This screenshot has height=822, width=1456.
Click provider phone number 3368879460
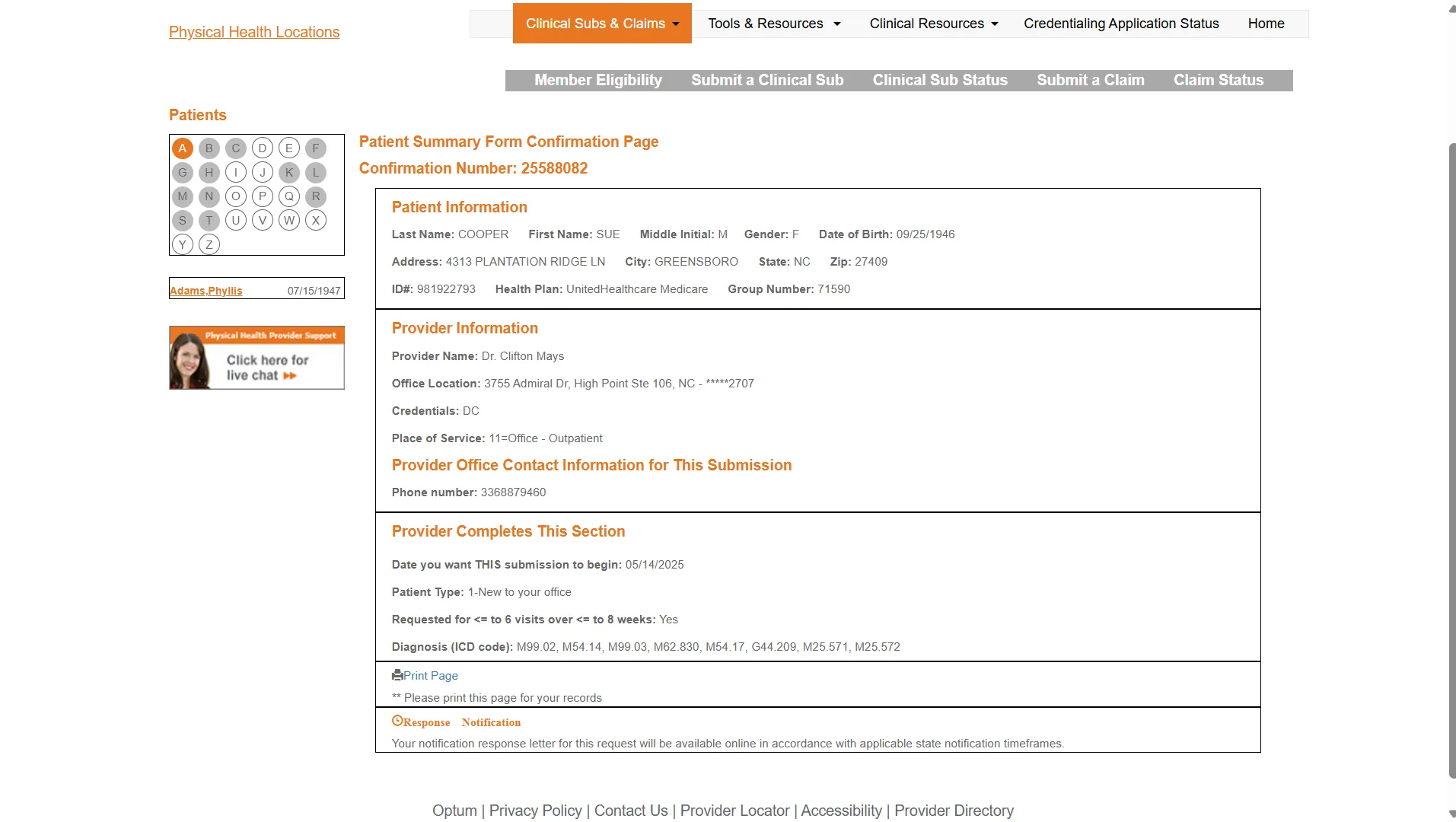point(514,492)
